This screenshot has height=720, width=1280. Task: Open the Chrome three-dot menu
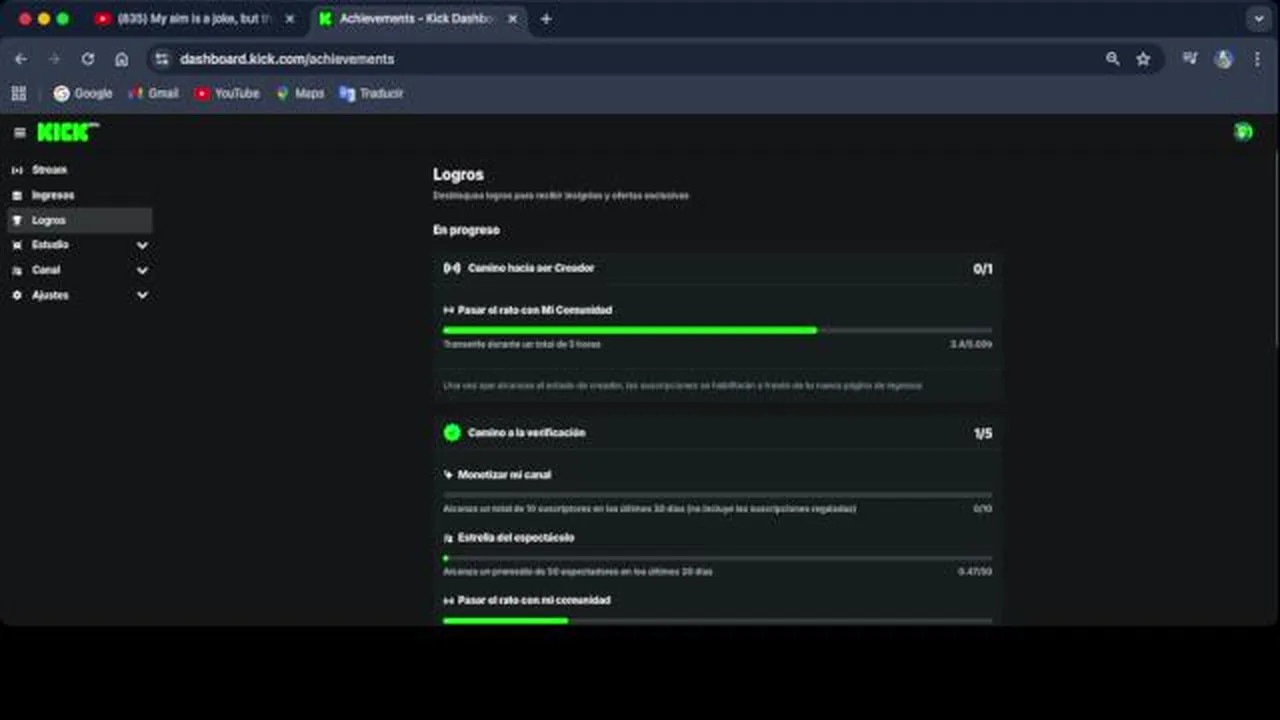1257,59
